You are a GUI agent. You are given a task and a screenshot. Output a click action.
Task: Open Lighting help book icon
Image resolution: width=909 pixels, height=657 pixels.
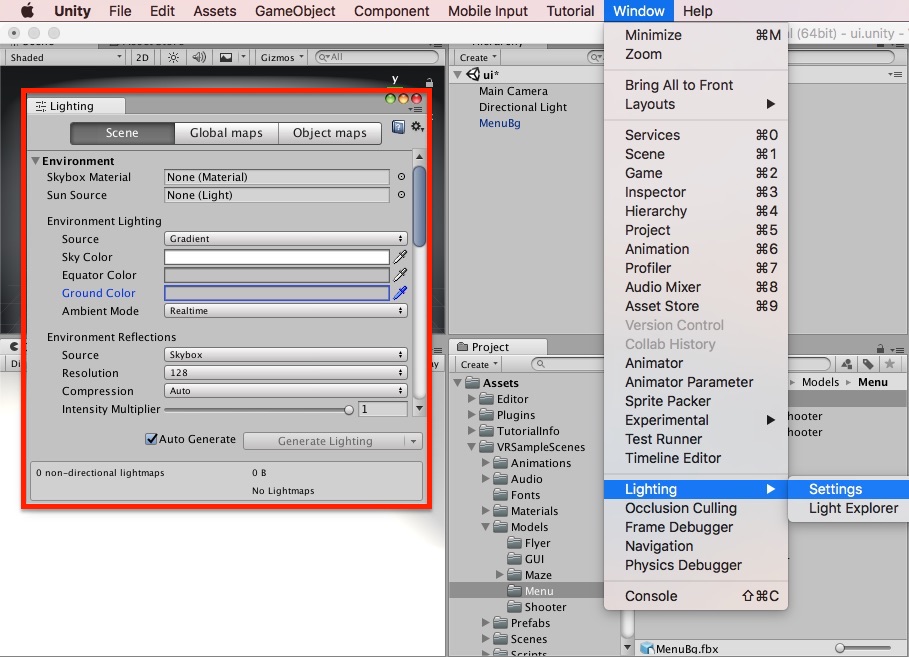coord(398,127)
